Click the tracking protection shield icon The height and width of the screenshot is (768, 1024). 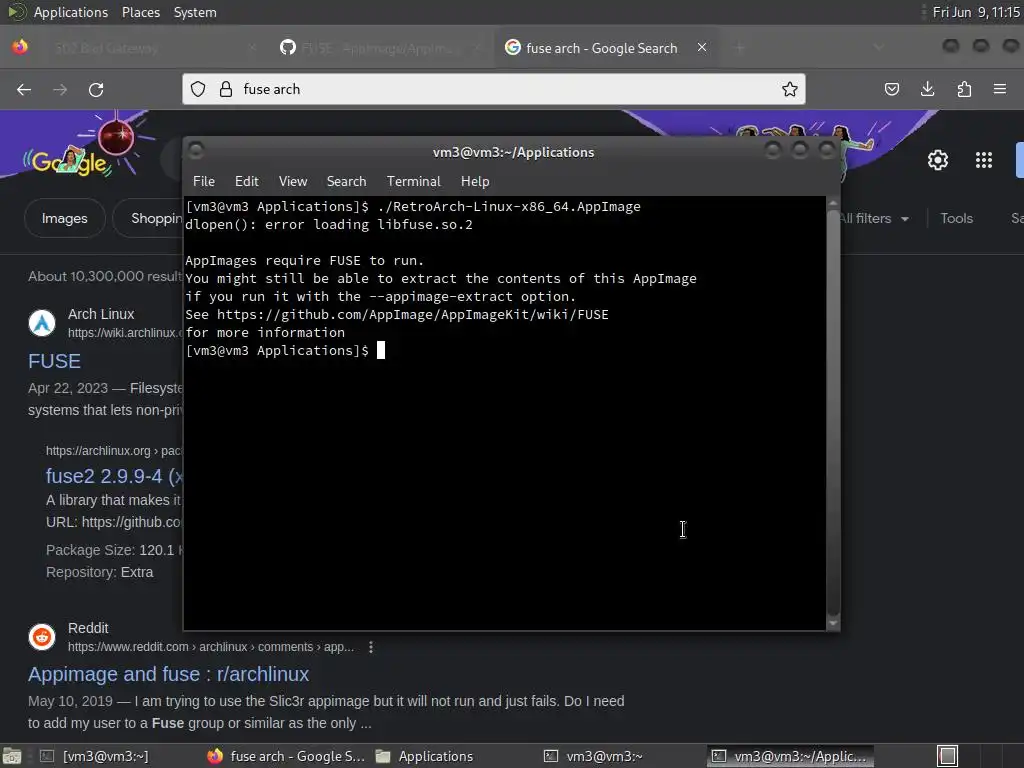[x=199, y=89]
